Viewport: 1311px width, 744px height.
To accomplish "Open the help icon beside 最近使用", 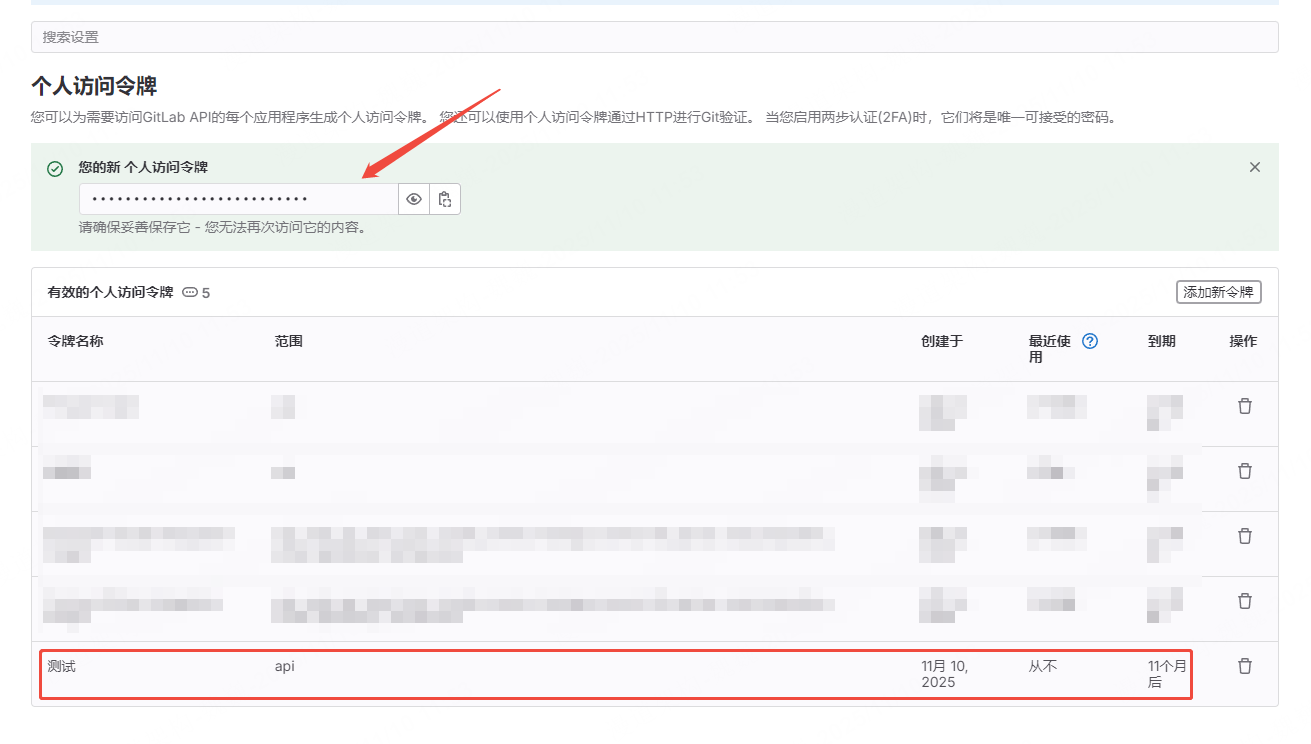I will click(x=1090, y=341).
